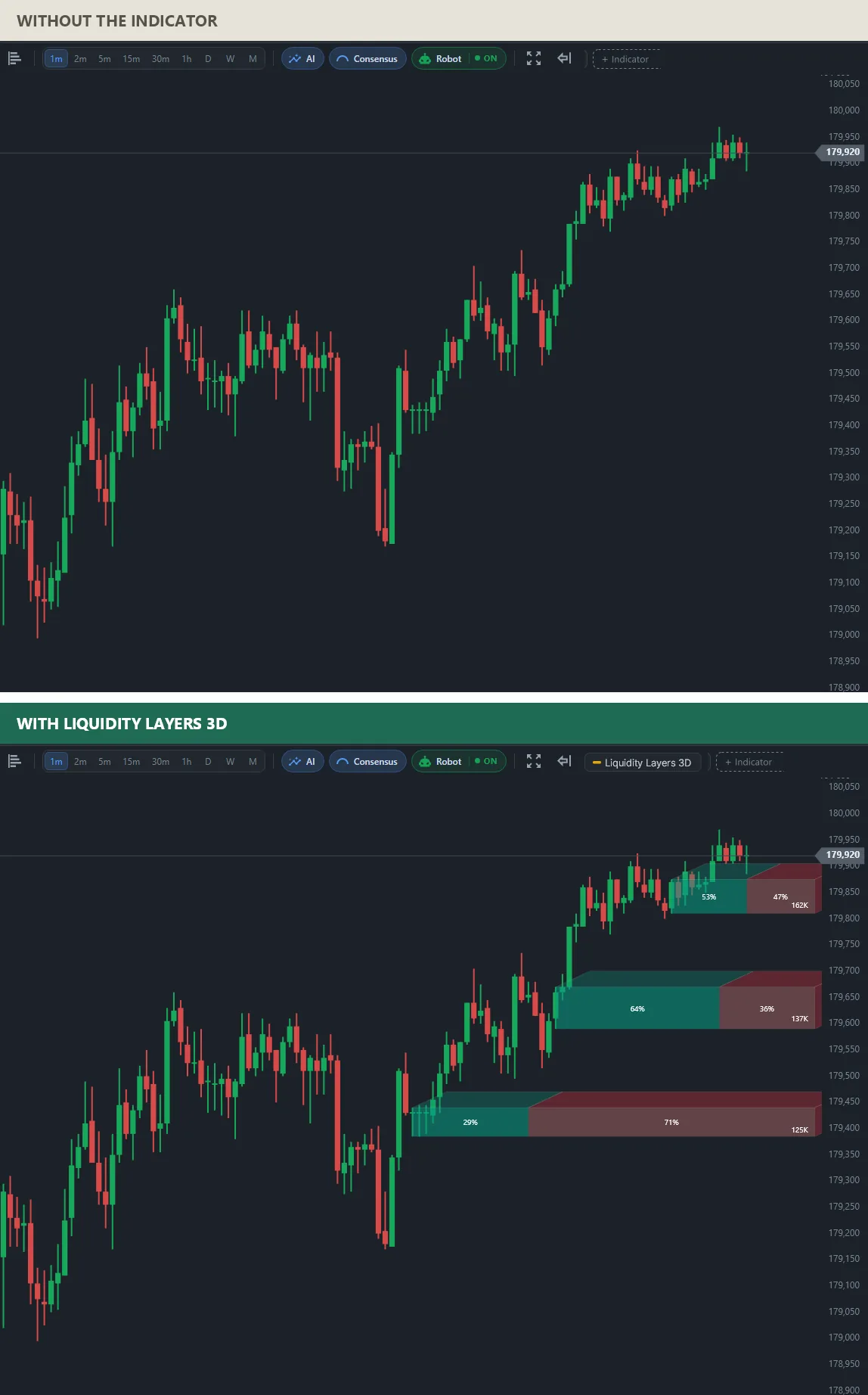
Task: Click the AI button in bottom chart
Action: pos(302,761)
